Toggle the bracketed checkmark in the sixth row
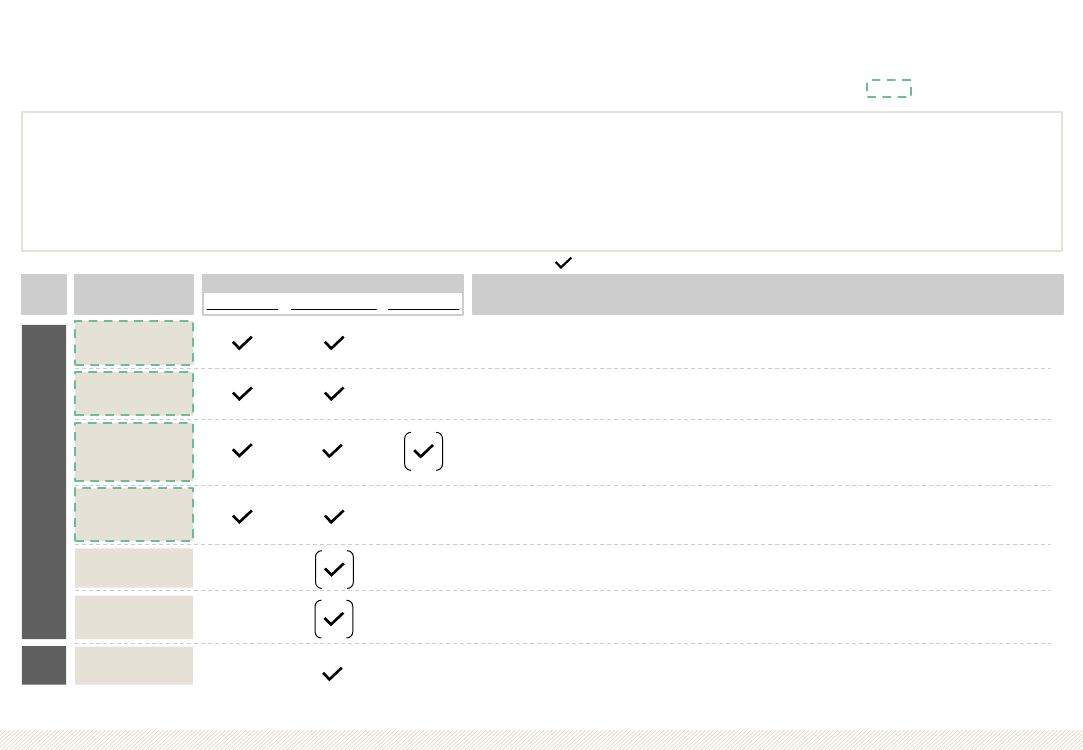 click(334, 619)
